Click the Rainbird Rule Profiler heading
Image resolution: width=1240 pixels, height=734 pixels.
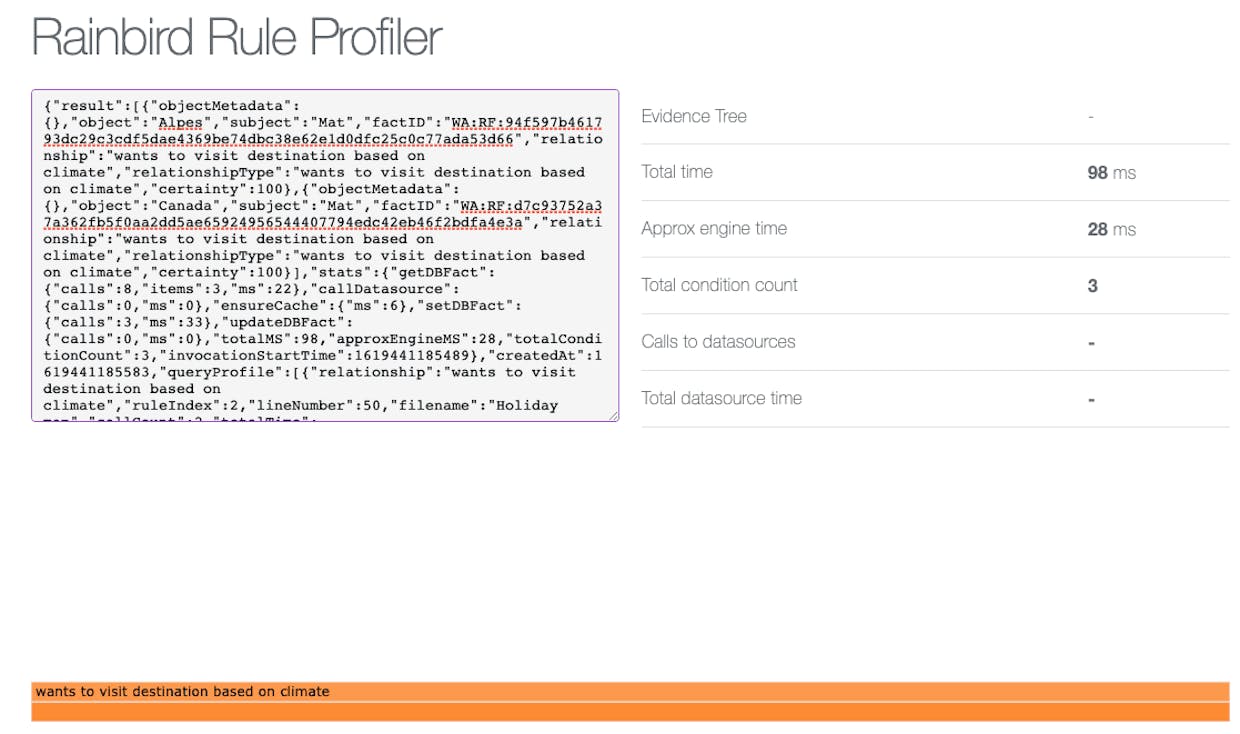click(237, 37)
